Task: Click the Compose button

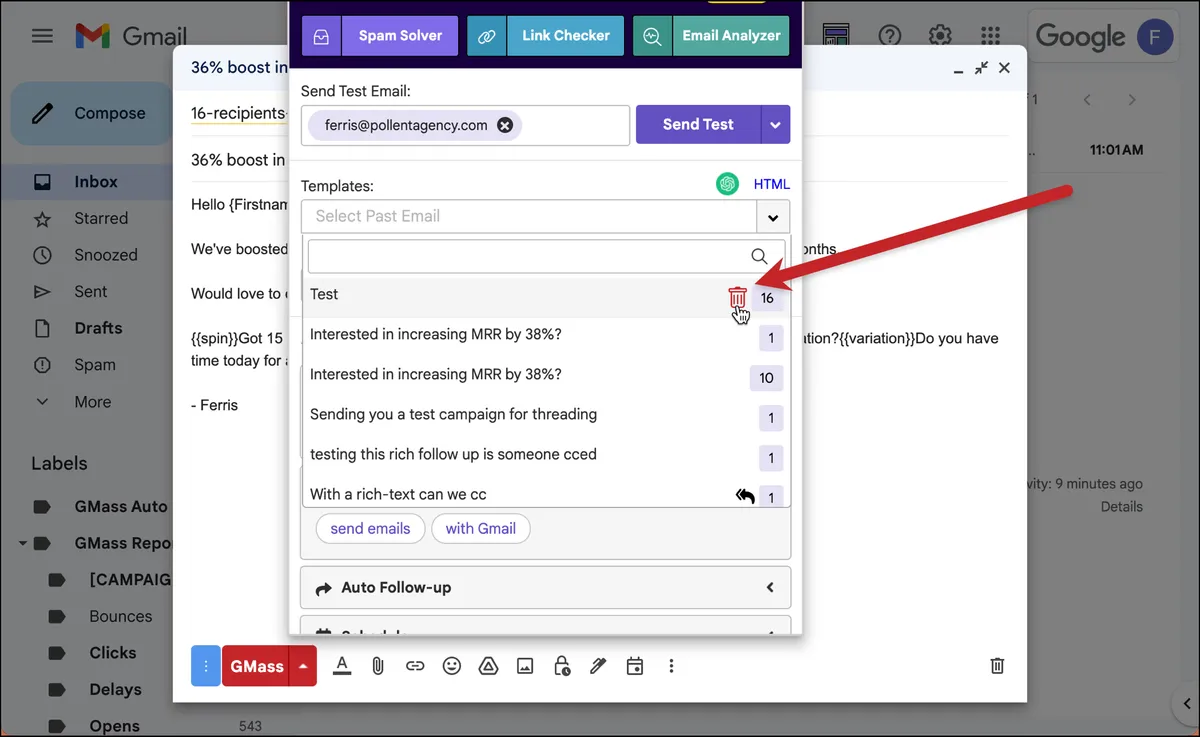Action: [92, 114]
